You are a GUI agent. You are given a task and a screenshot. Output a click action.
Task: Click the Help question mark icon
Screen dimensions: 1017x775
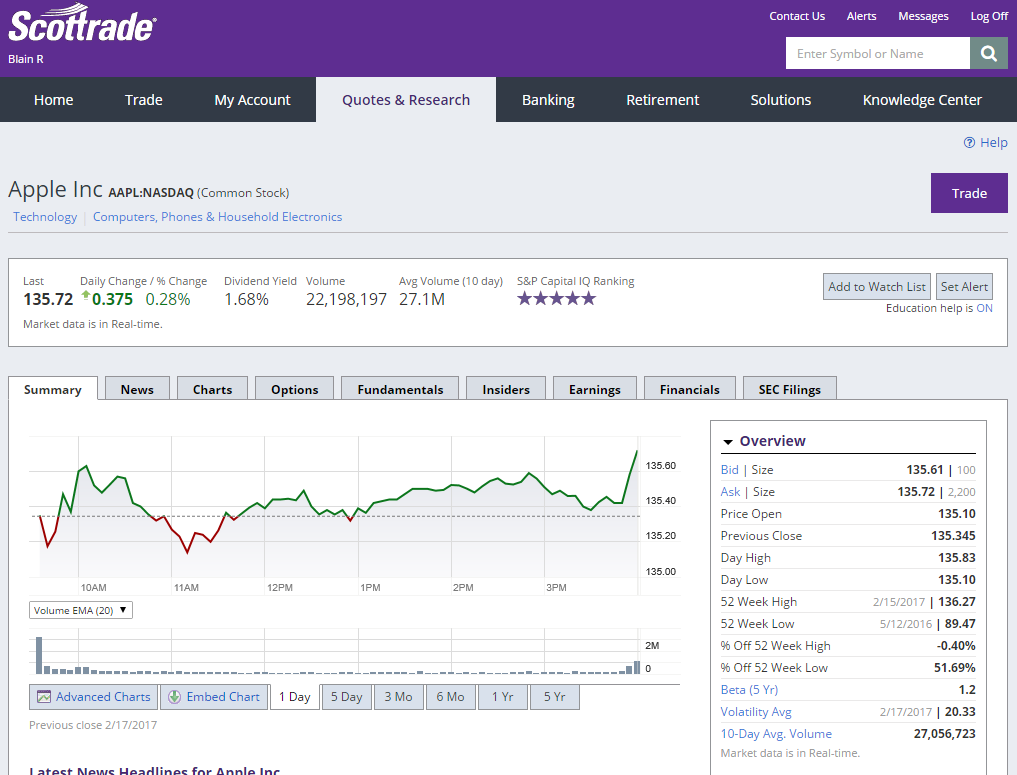(x=969, y=143)
